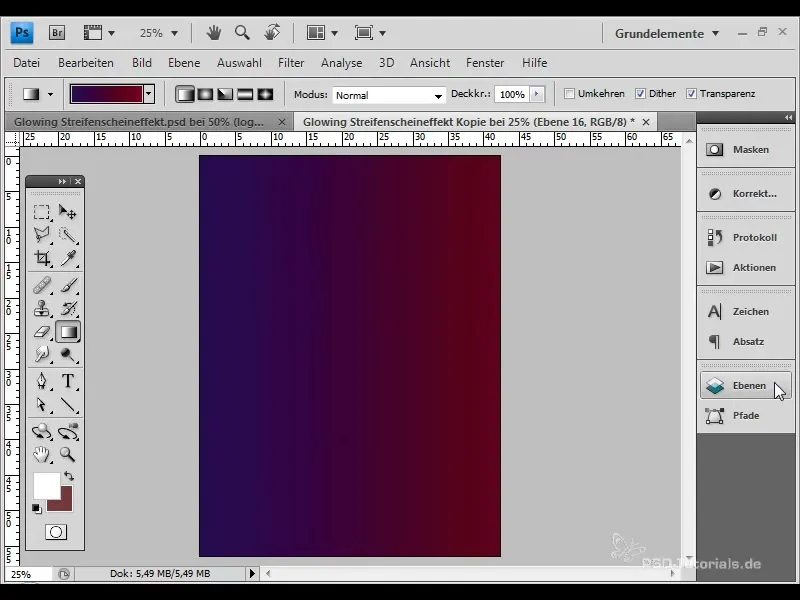Open the Protokoll panel

[745, 237]
